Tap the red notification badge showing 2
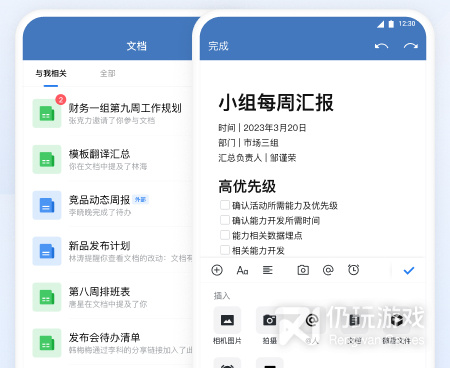This screenshot has width=450, height=368. [61, 99]
